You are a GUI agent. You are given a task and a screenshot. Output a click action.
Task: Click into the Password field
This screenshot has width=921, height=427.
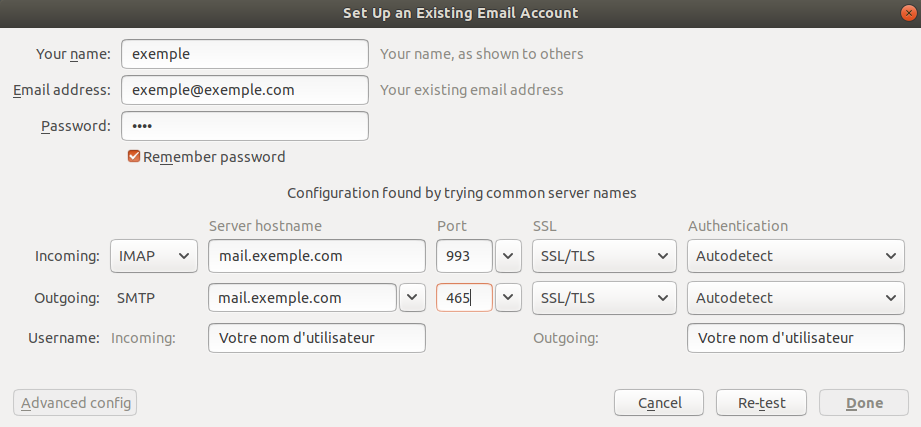(x=245, y=126)
